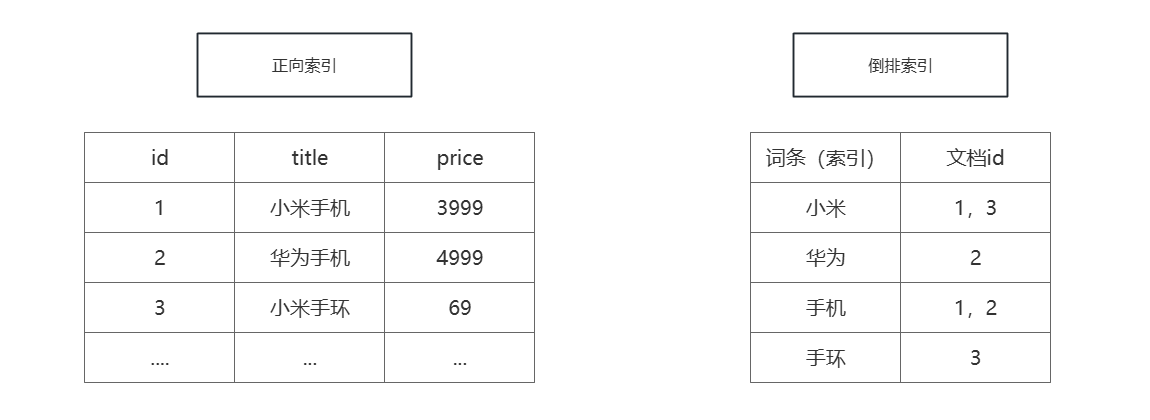Click the 倒排索引 box
Viewport: 1150px width, 420px height.
tap(900, 65)
